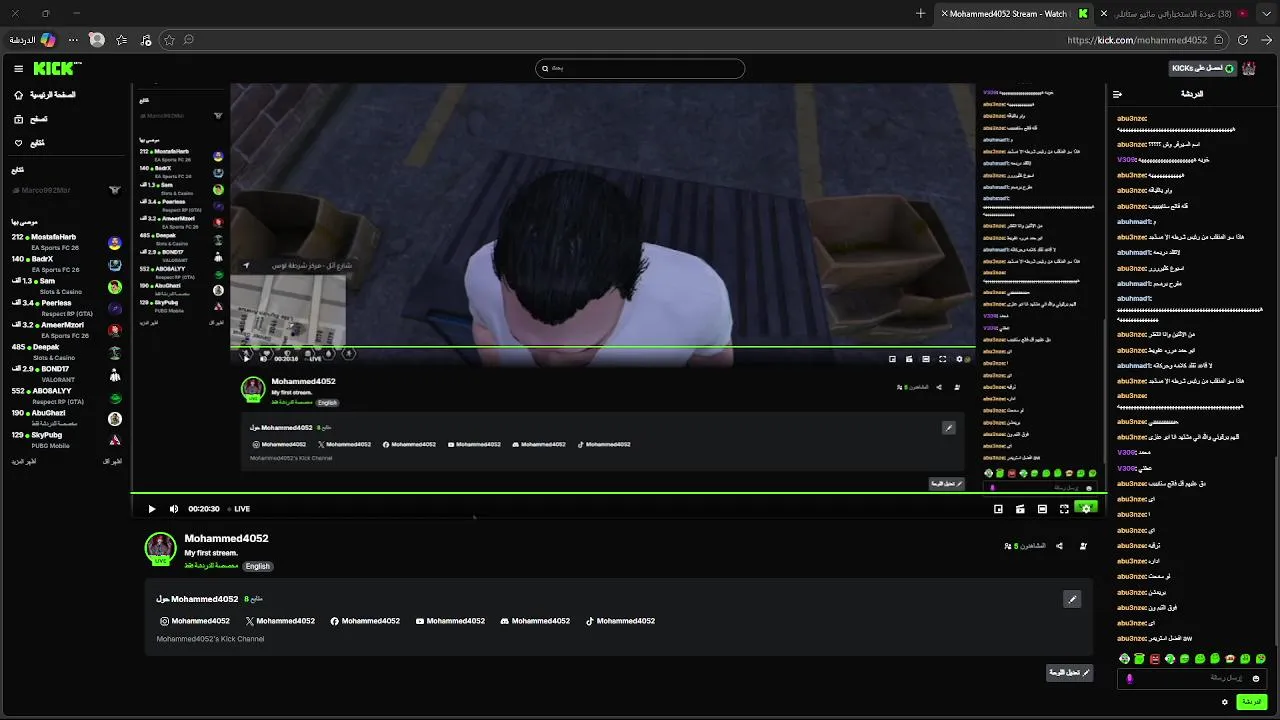Open MostafaHarb recommended channel
Viewport: 1280px width, 720px height.
coord(66,241)
